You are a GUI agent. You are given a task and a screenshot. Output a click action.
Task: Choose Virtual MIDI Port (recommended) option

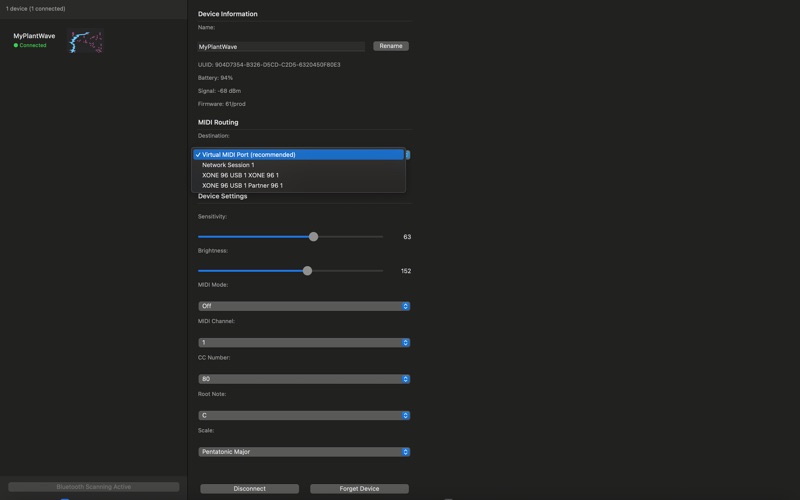pos(298,155)
